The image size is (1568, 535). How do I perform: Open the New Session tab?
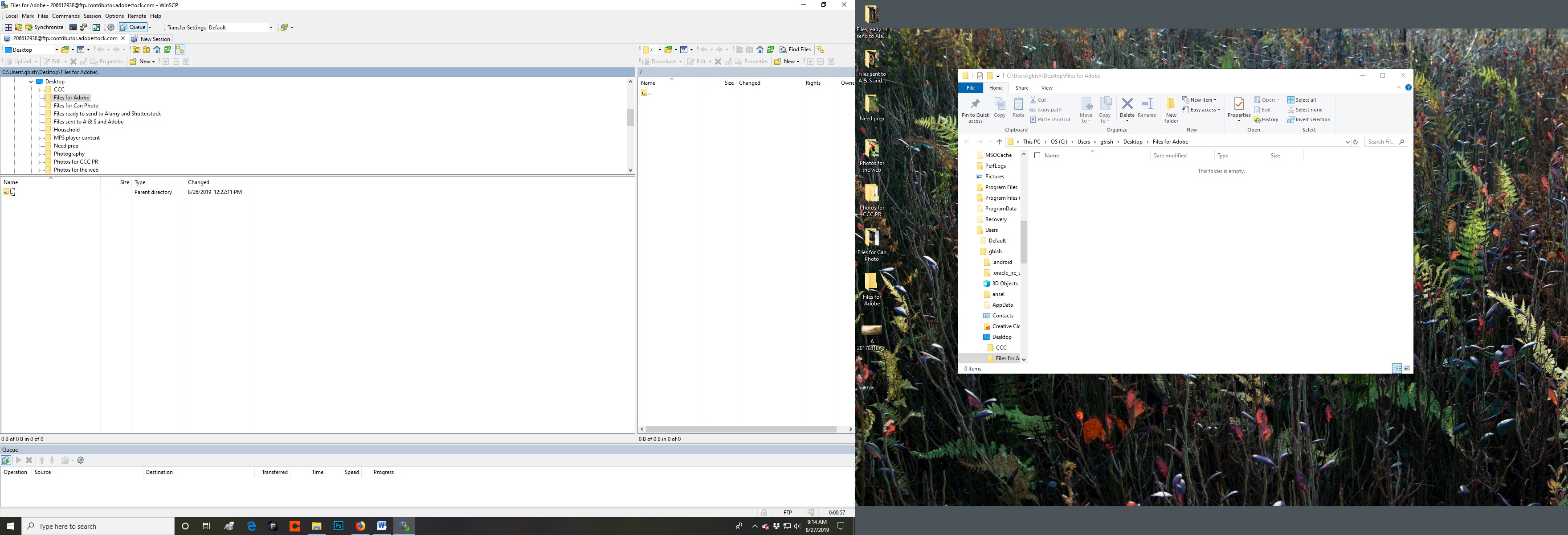pos(151,39)
